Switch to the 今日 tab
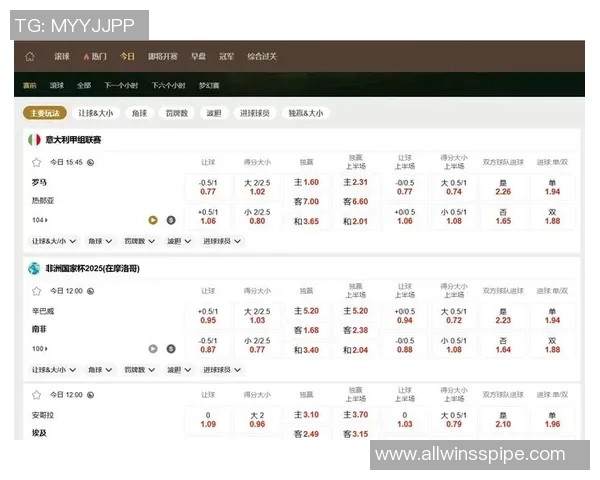 (x=127, y=57)
